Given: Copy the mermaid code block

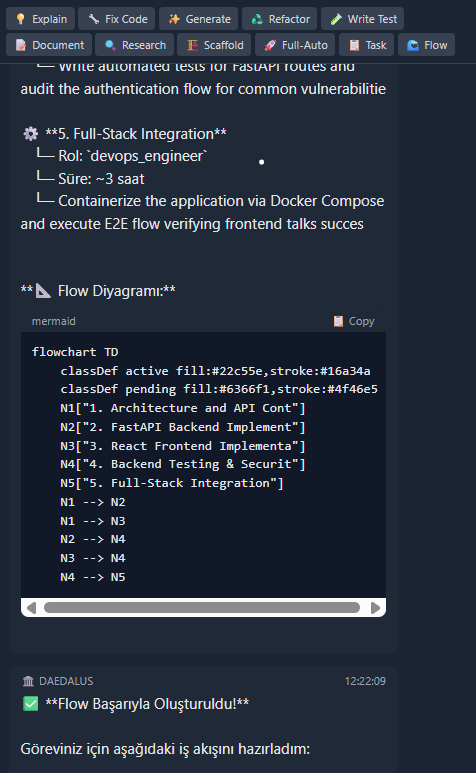Looking at the screenshot, I should (354, 321).
